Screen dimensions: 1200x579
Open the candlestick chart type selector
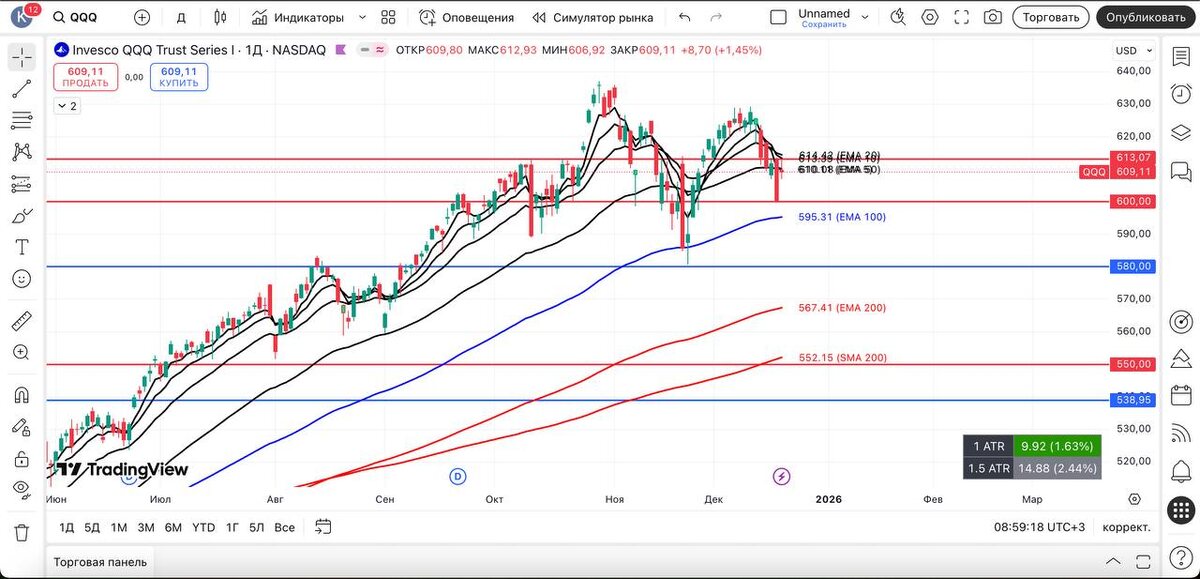coord(221,17)
